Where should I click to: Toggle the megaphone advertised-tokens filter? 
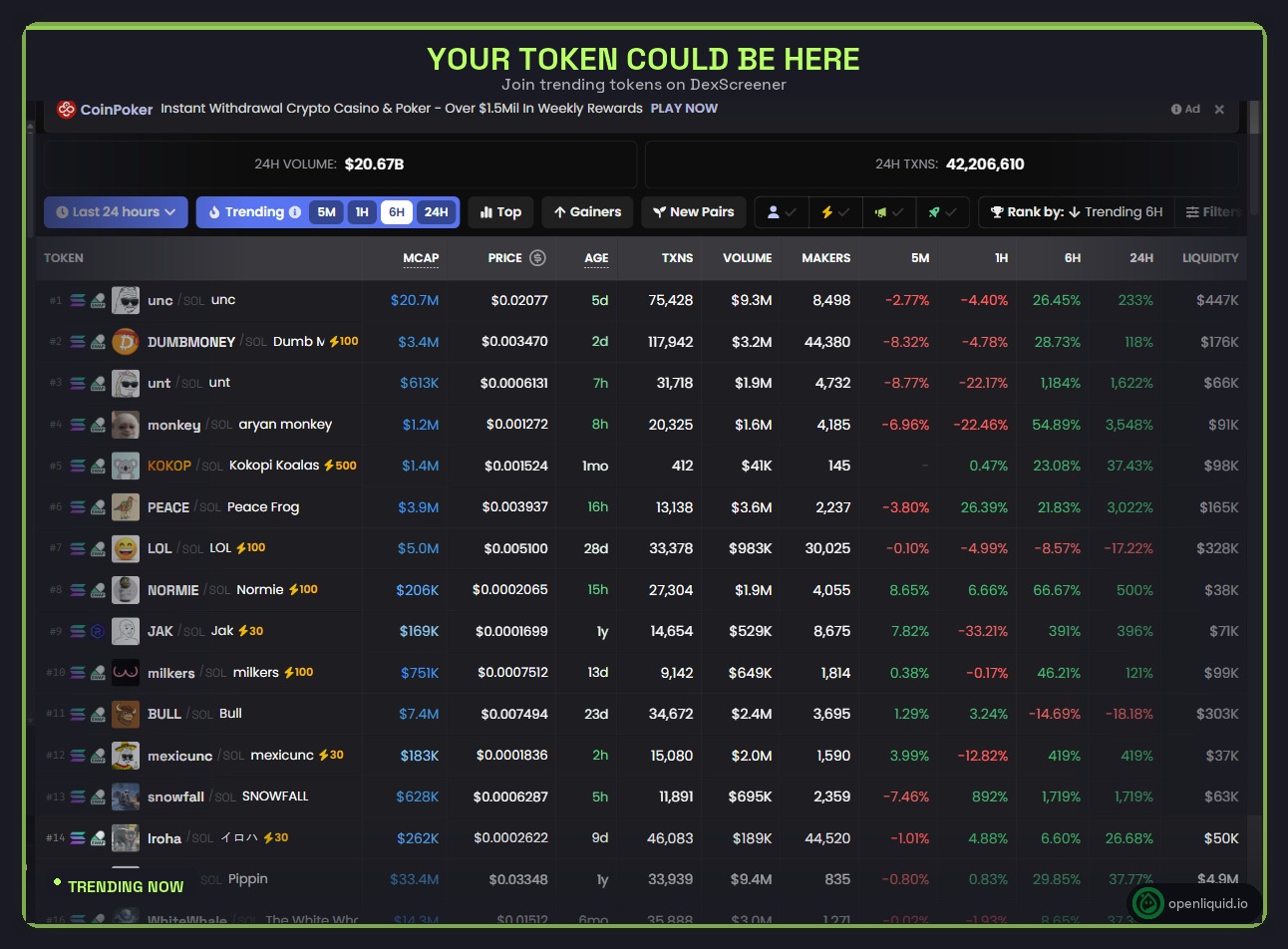pyautogui.click(x=889, y=211)
